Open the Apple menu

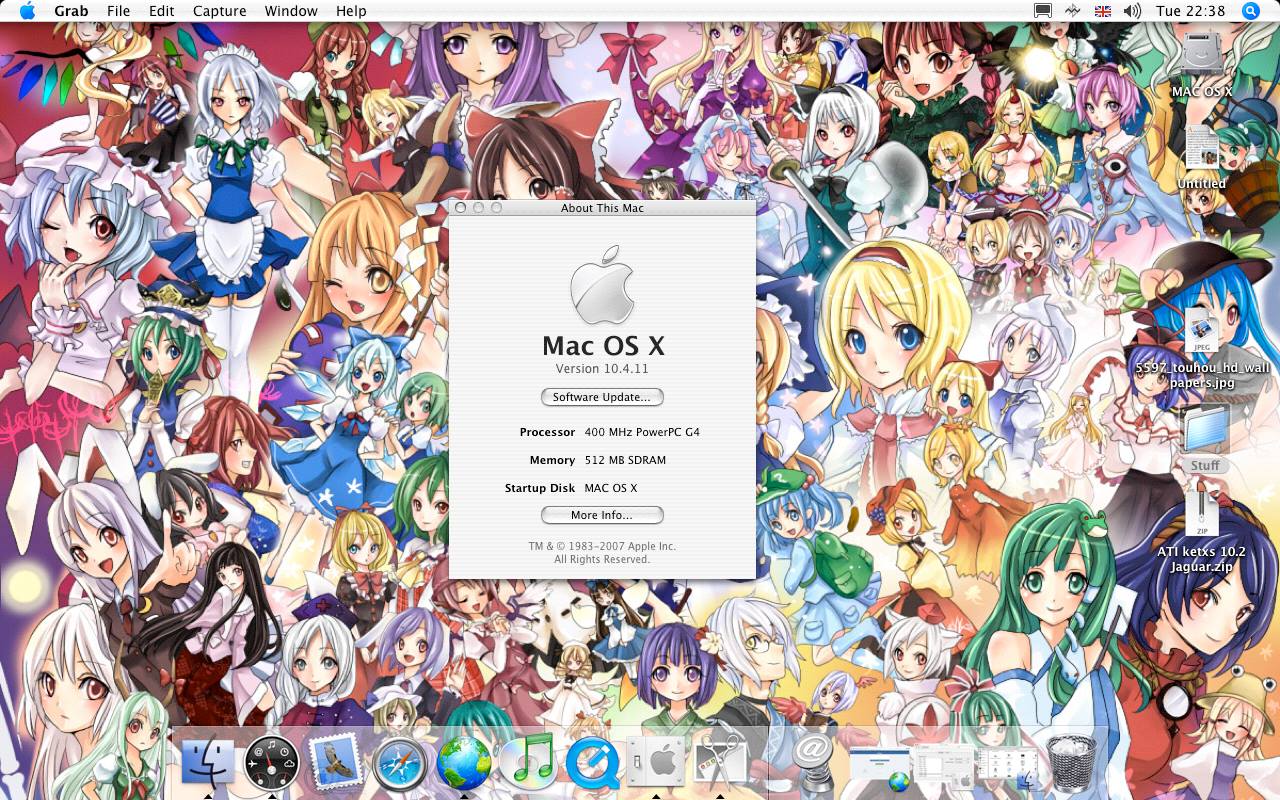(x=27, y=11)
